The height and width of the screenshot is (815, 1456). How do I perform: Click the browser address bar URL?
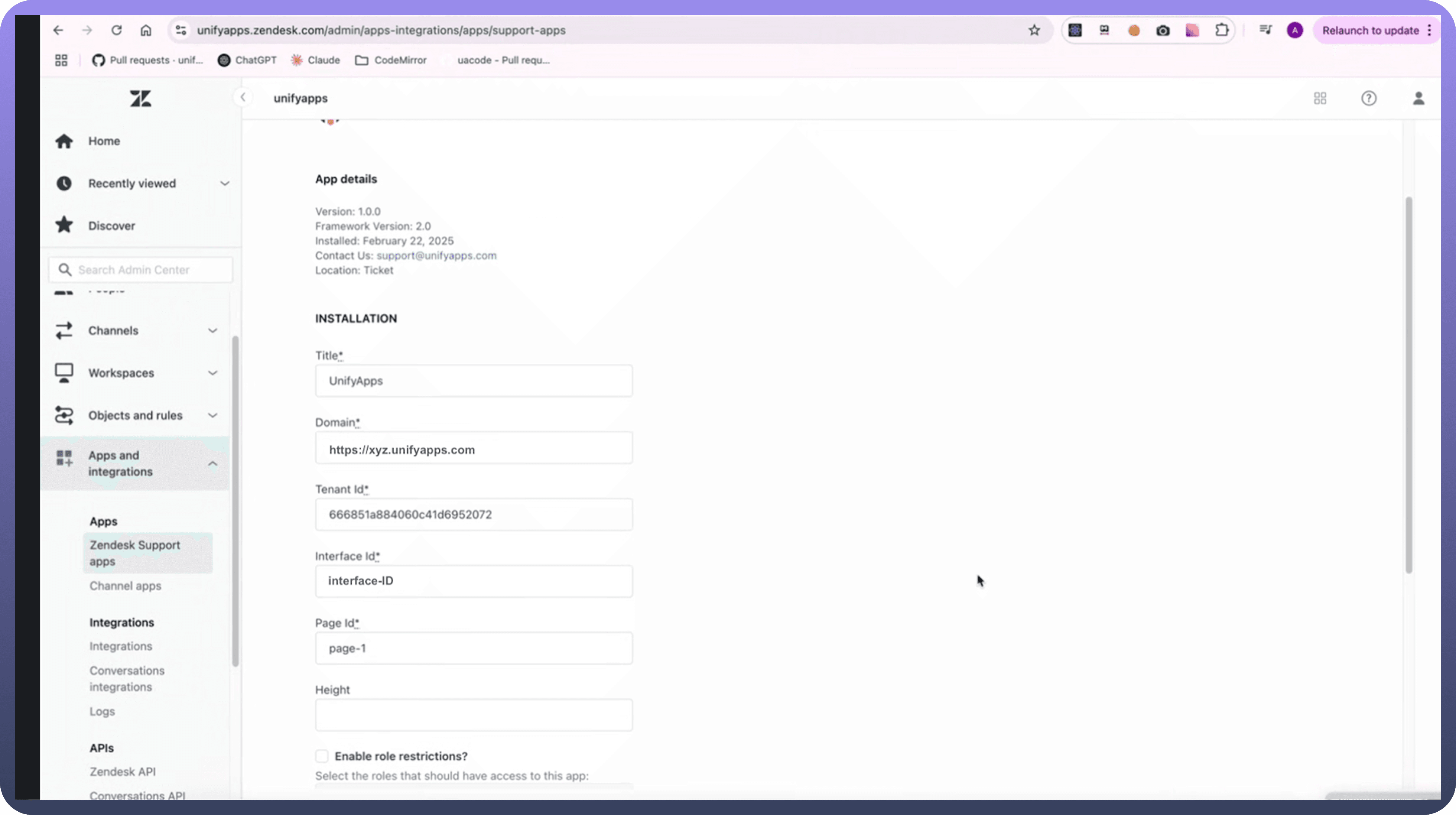point(381,30)
